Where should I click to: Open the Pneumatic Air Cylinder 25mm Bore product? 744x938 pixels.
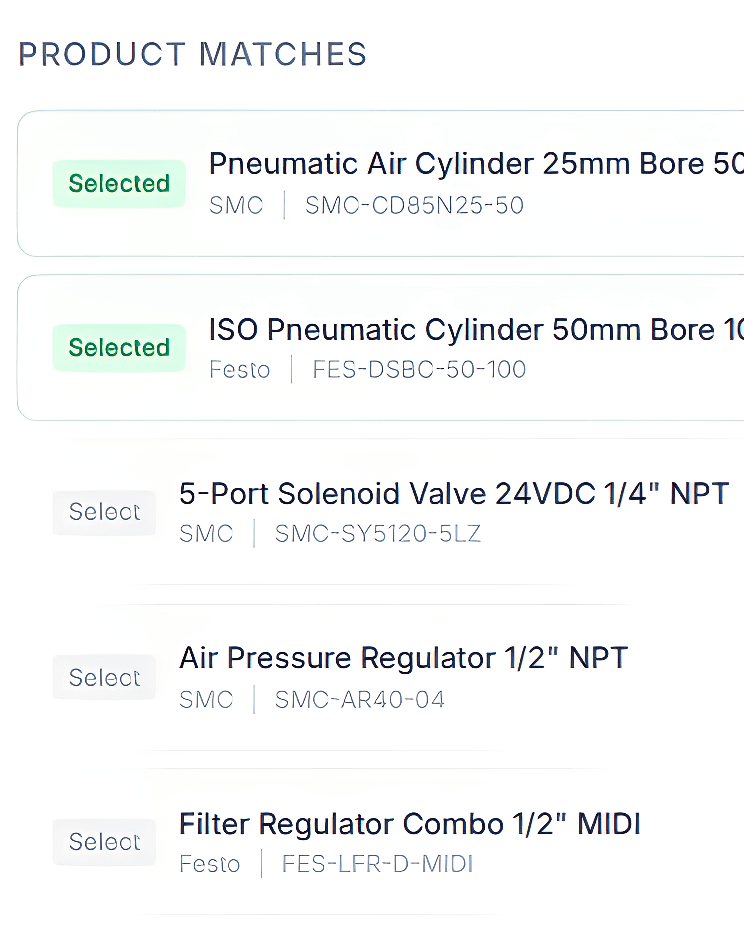[x=450, y=163]
